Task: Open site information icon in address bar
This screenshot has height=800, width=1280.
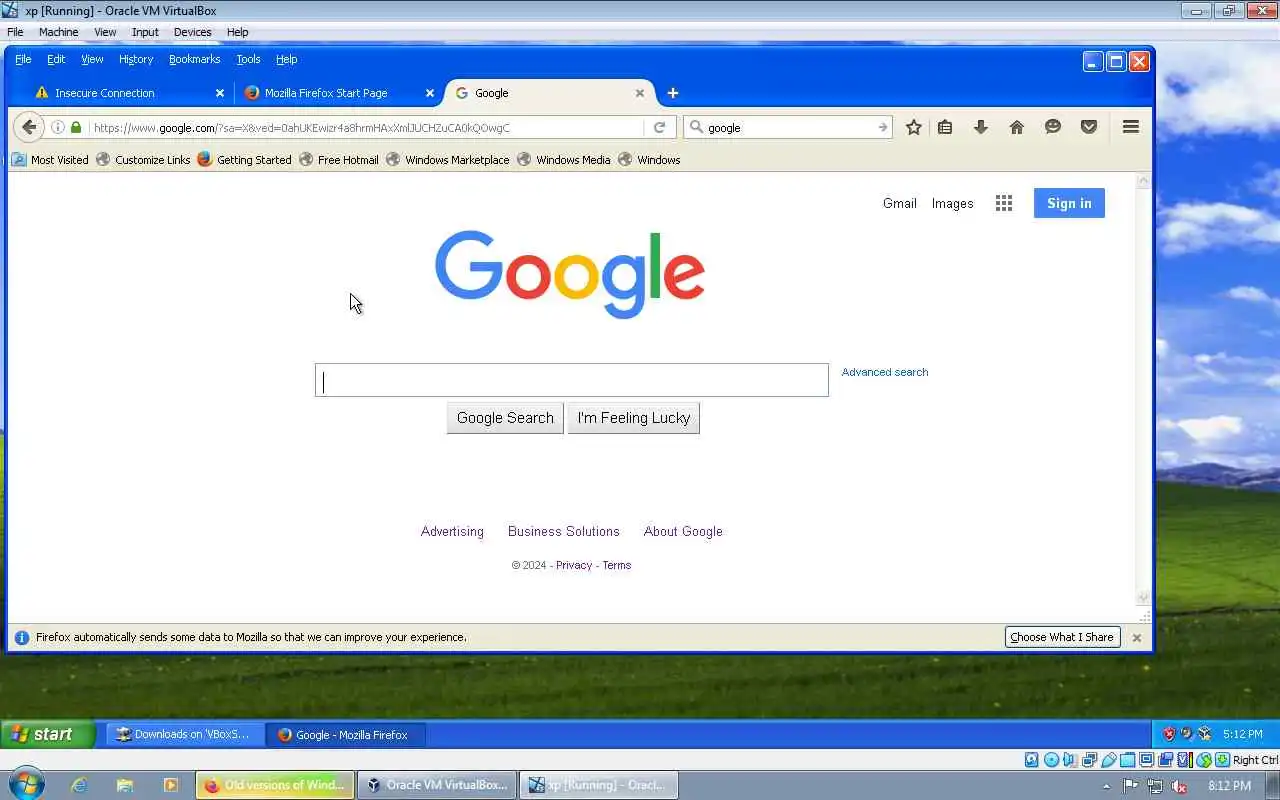Action: coord(58,127)
